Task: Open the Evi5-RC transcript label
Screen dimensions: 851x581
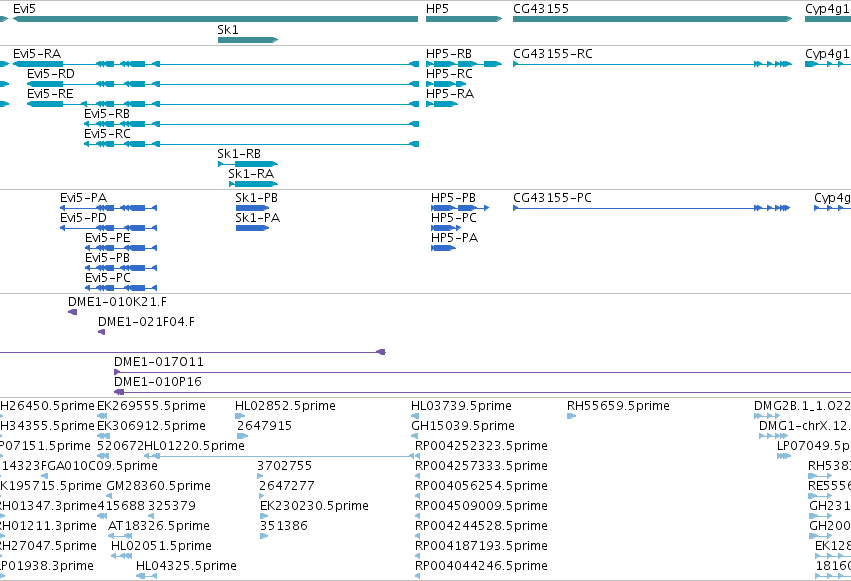Action: tap(107, 134)
